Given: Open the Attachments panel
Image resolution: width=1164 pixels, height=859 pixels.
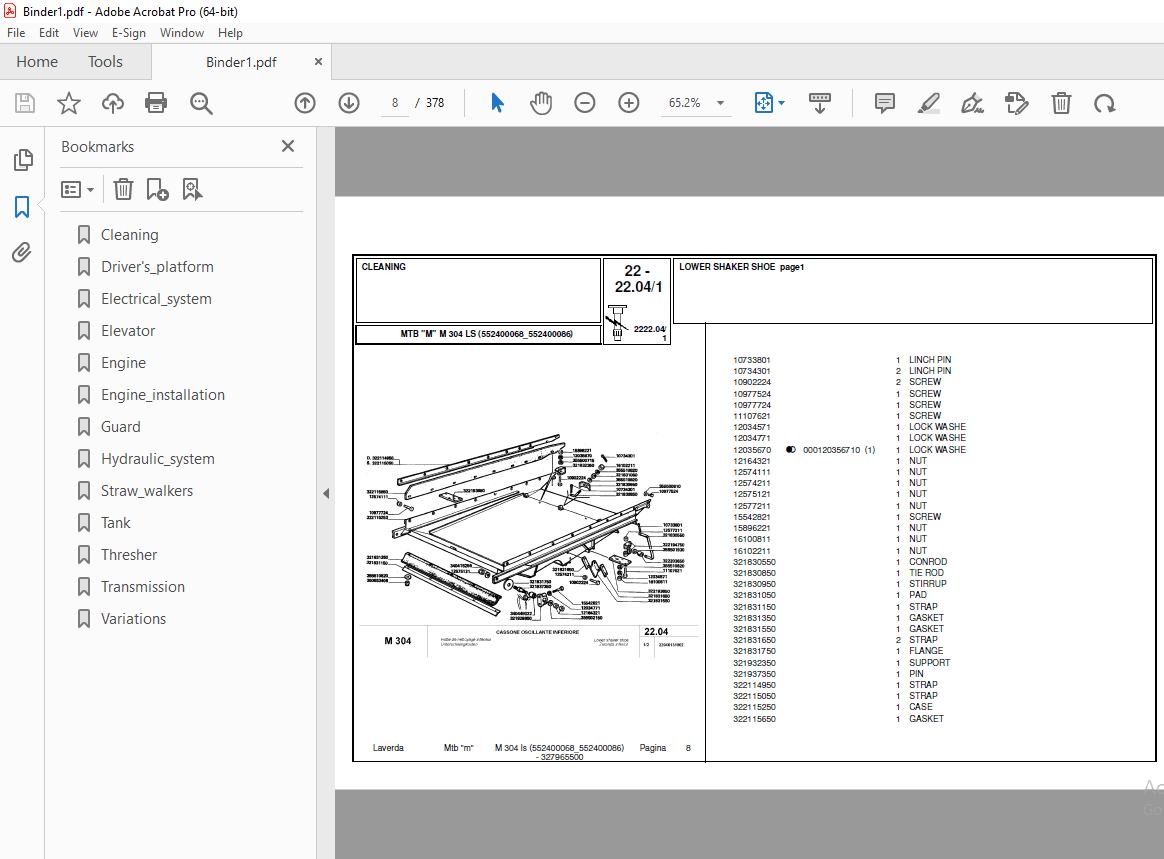Looking at the screenshot, I should click(22, 252).
